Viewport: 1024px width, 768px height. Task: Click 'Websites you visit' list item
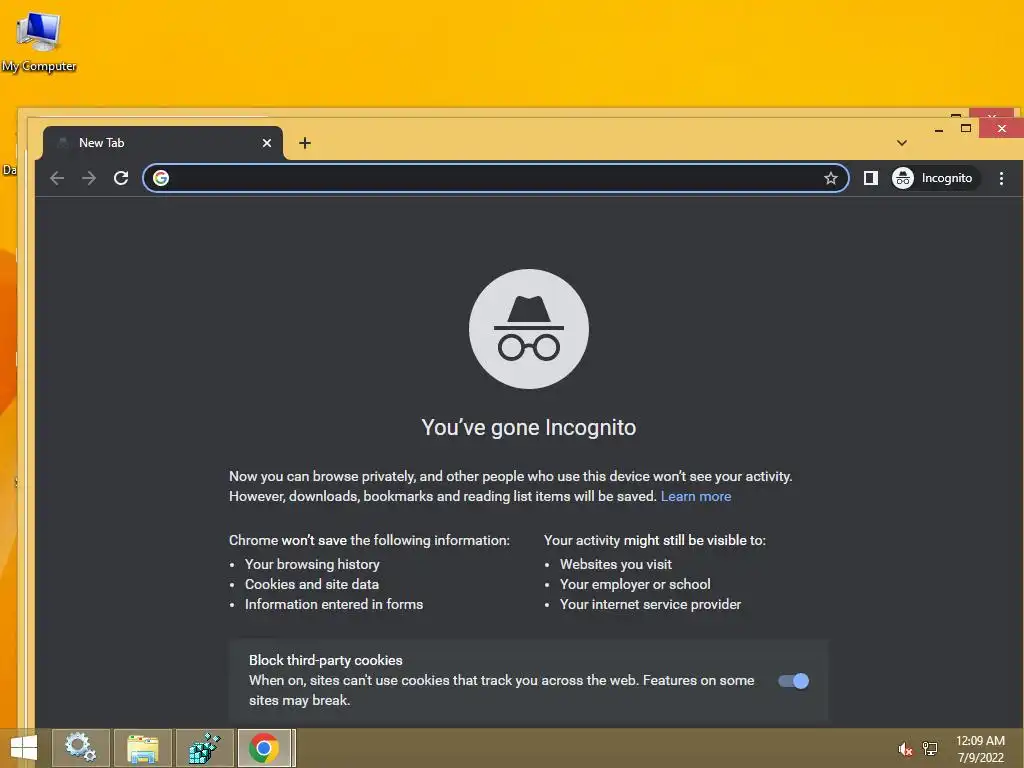click(x=616, y=564)
